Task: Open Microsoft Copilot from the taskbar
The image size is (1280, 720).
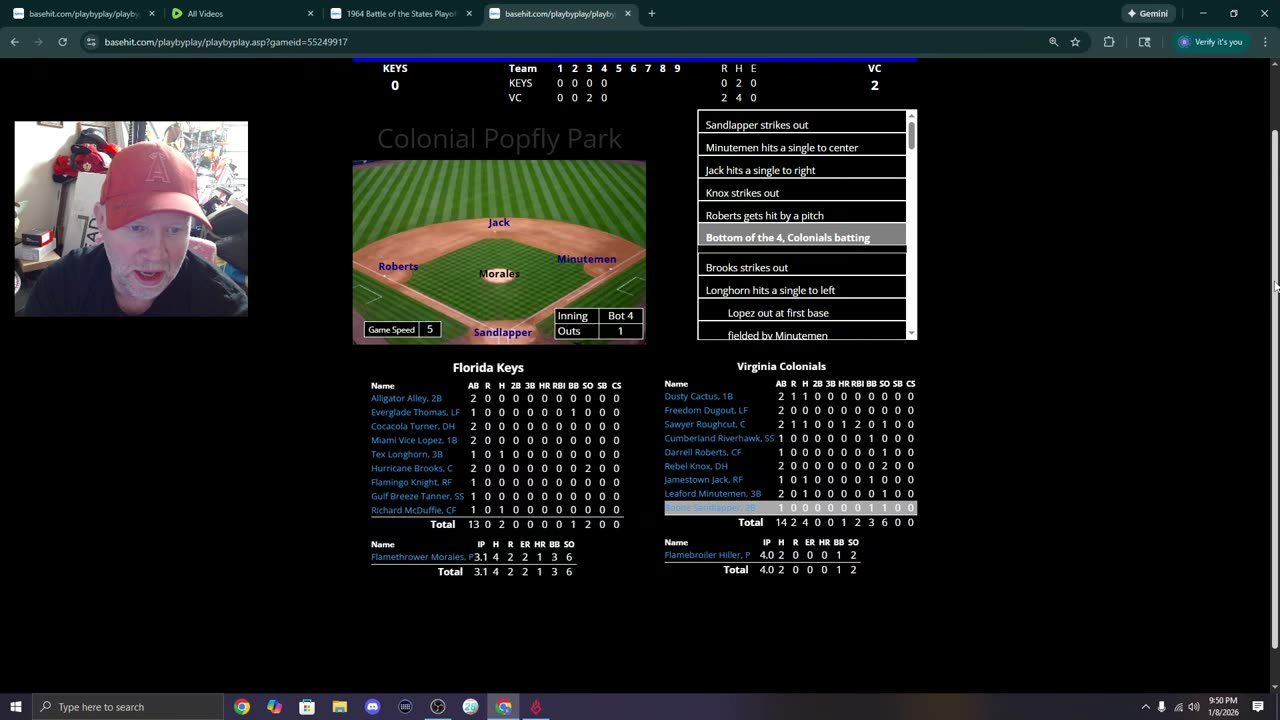Action: 274,707
